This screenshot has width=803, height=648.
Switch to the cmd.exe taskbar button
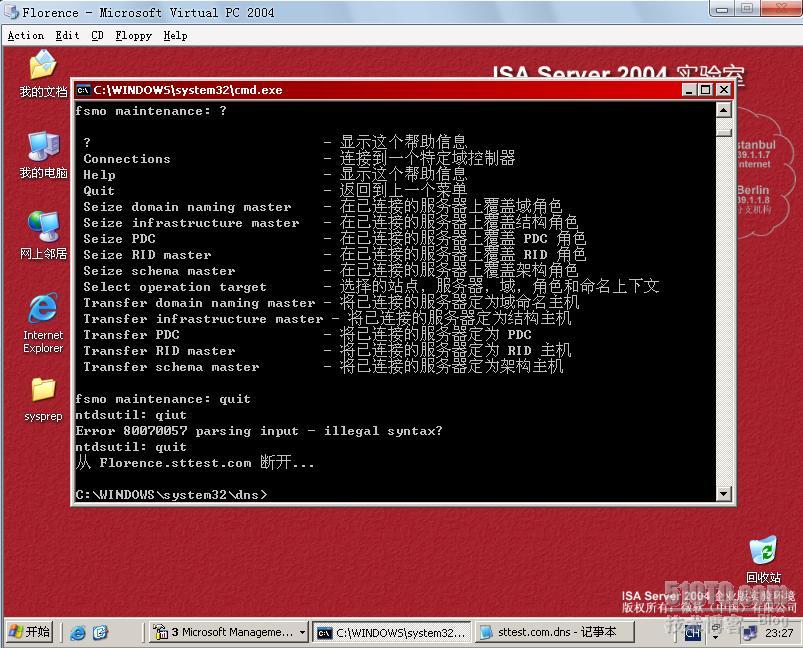pos(392,633)
